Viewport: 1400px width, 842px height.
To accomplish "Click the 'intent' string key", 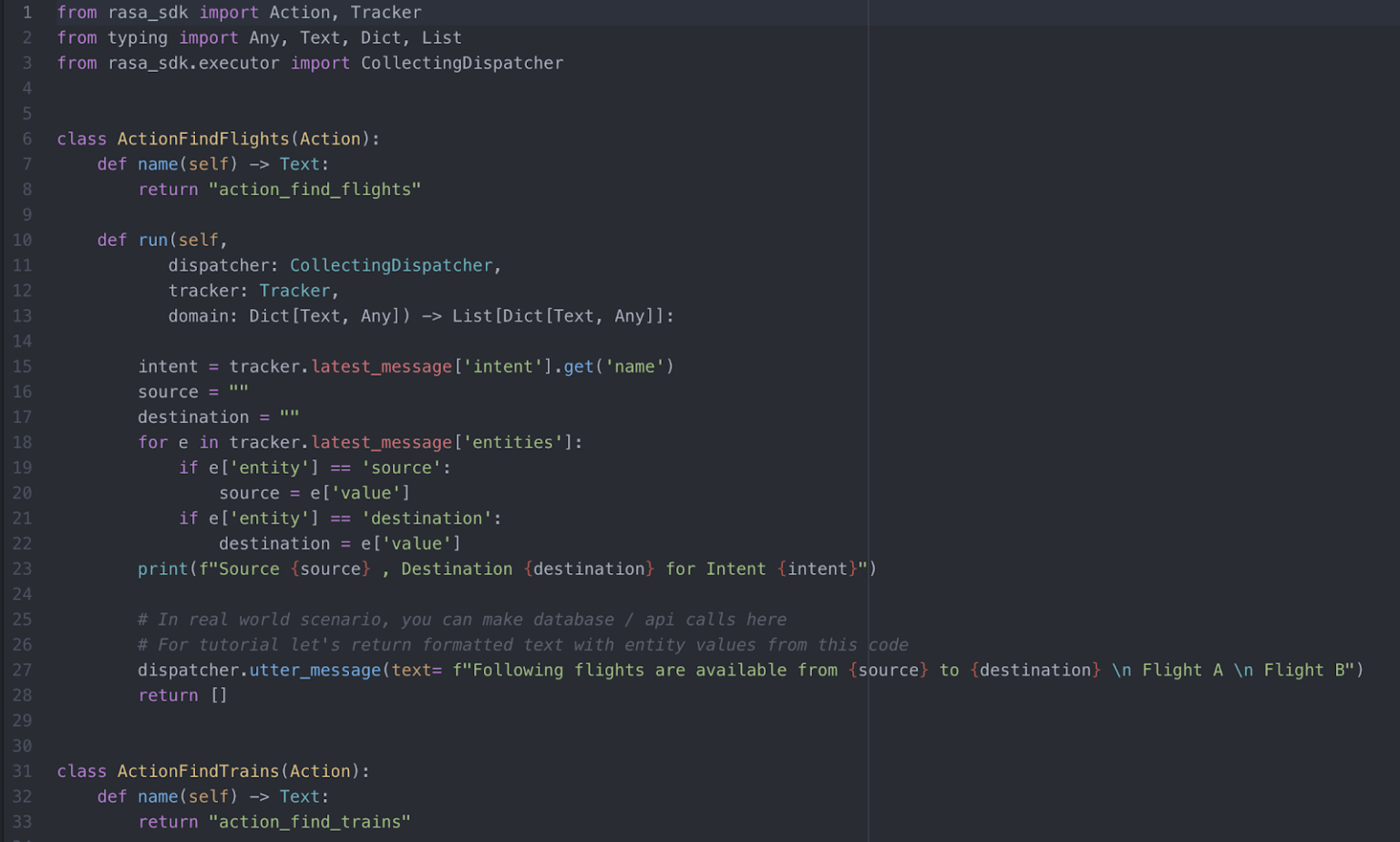I will (503, 366).
